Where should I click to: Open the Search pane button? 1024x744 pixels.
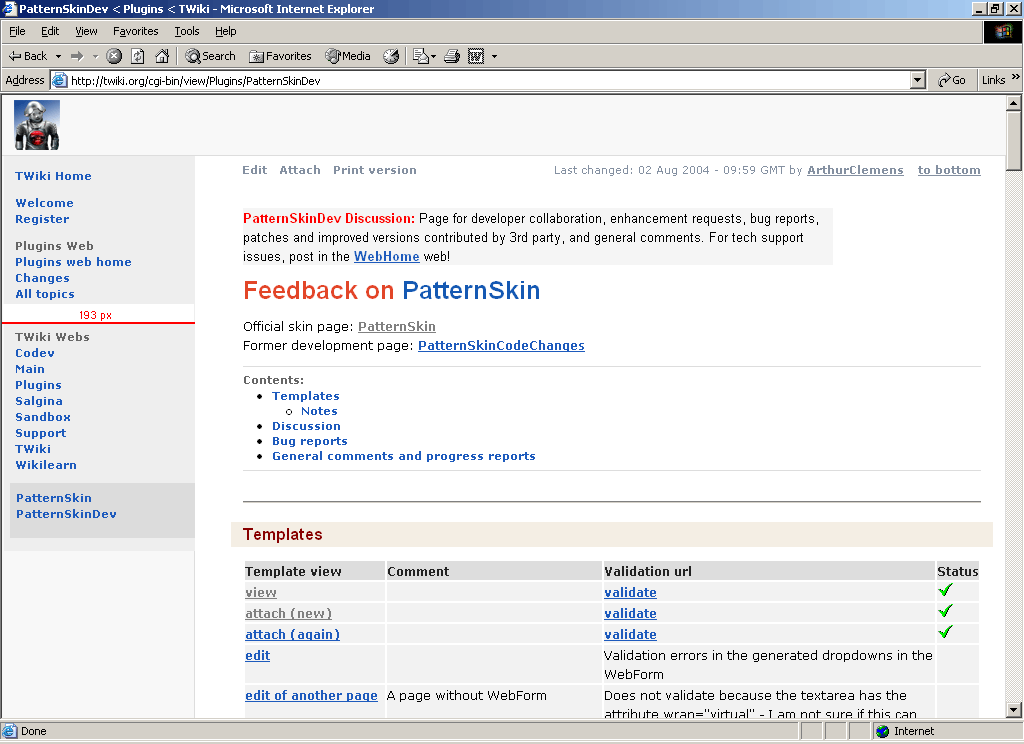tap(210, 56)
